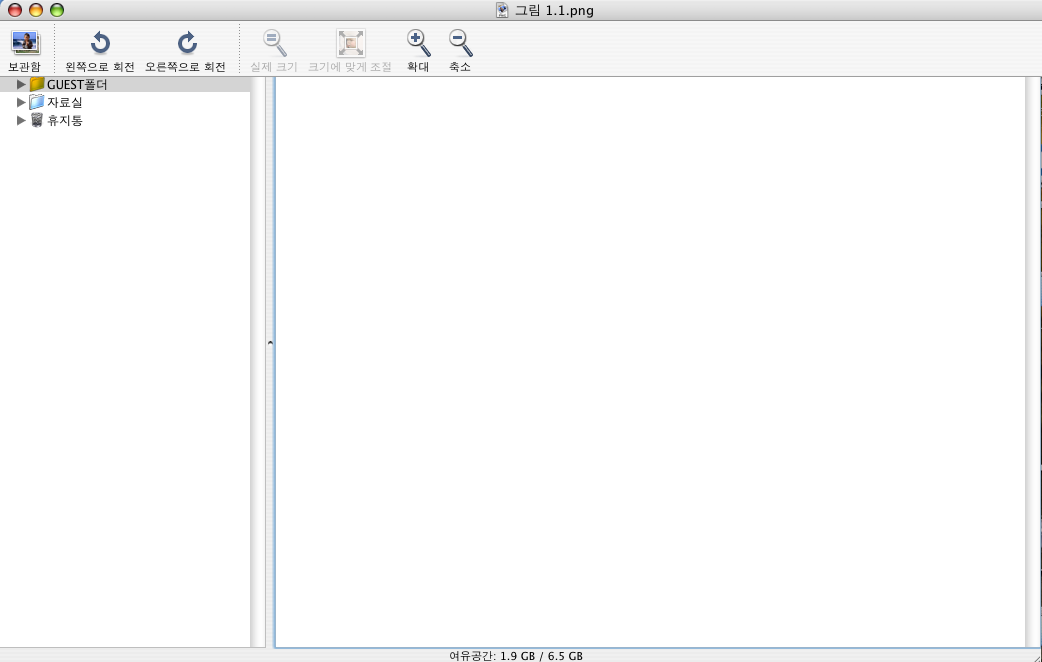The image size is (1042, 662).
Task: Expand the 휴지통 disclosure triangle
Action: [x=21, y=120]
